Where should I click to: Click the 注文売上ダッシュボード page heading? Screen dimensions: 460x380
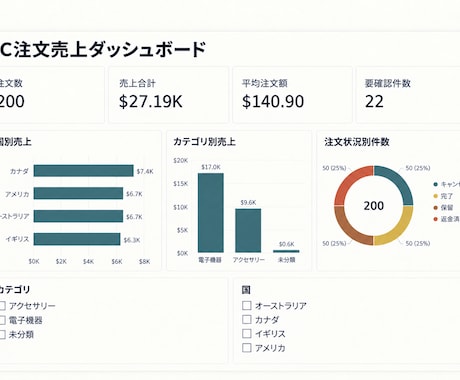[x=110, y=49]
